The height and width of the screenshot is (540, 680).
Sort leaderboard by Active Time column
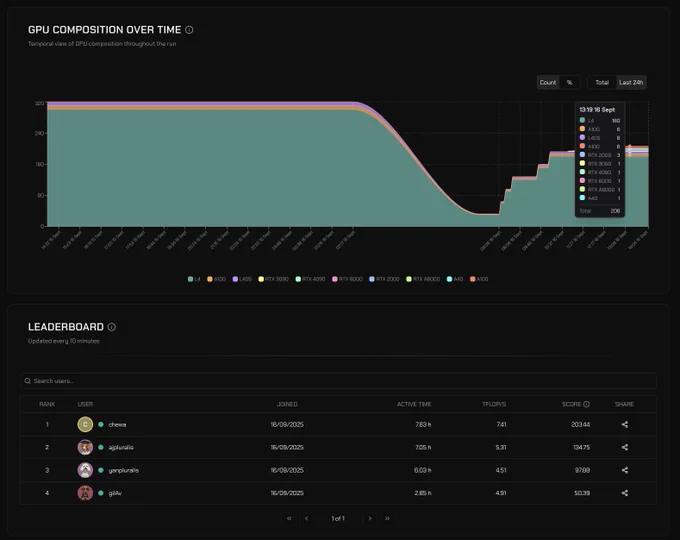(x=414, y=404)
